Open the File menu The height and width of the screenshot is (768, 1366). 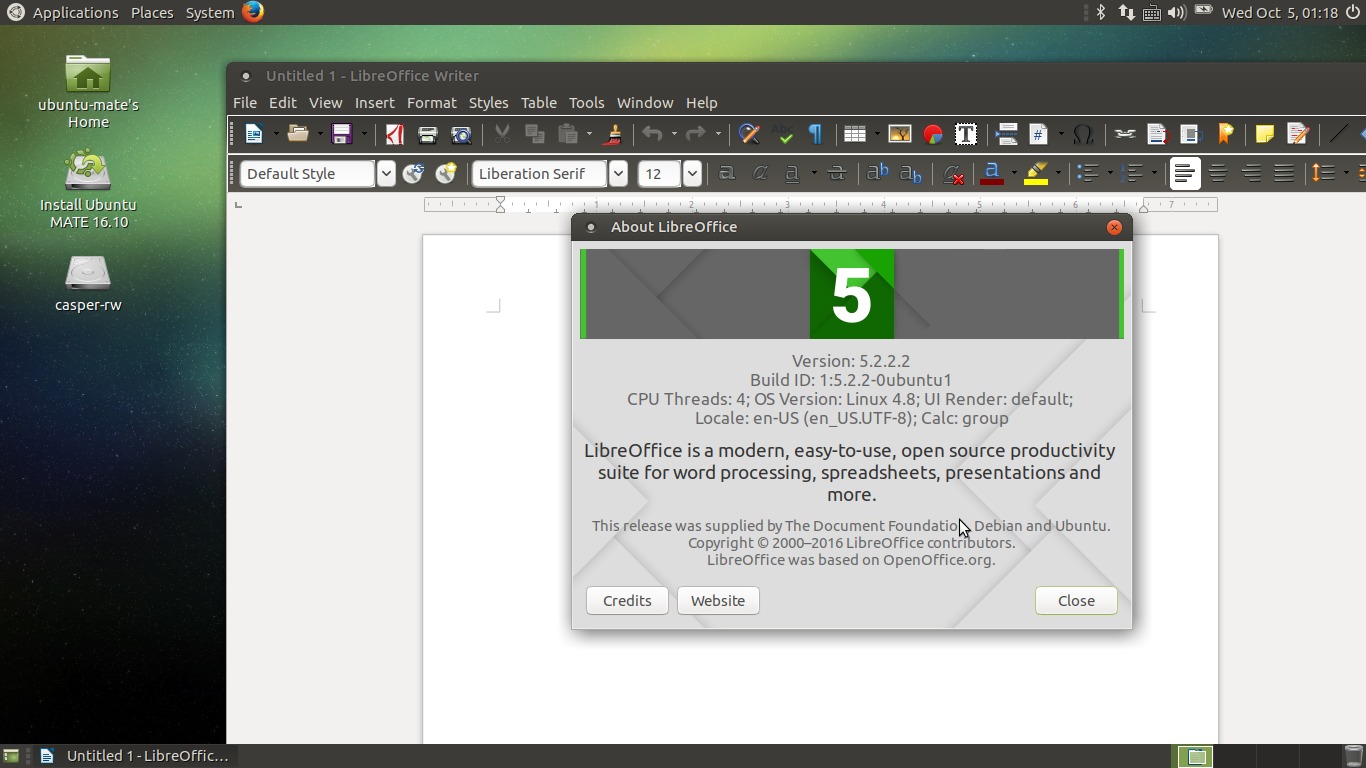(x=245, y=102)
